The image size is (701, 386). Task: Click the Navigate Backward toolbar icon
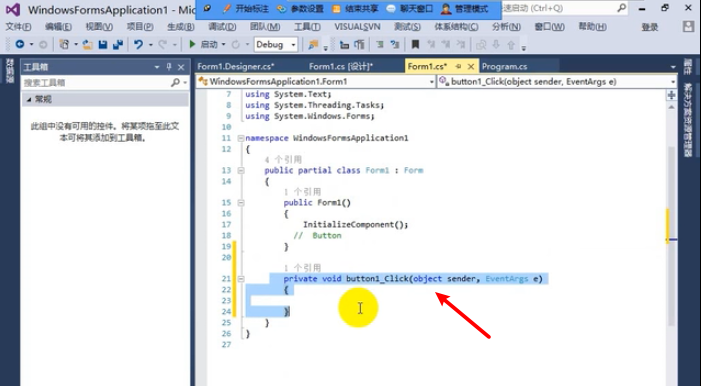coord(20,44)
